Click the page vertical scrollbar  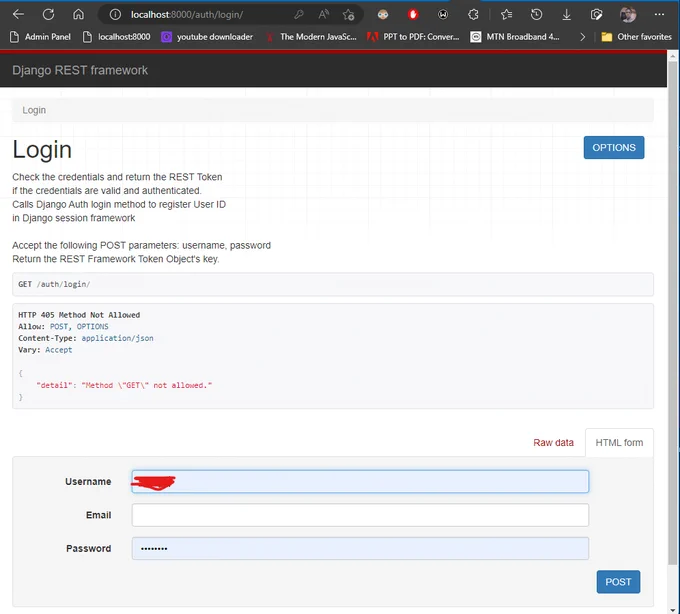click(x=673, y=312)
